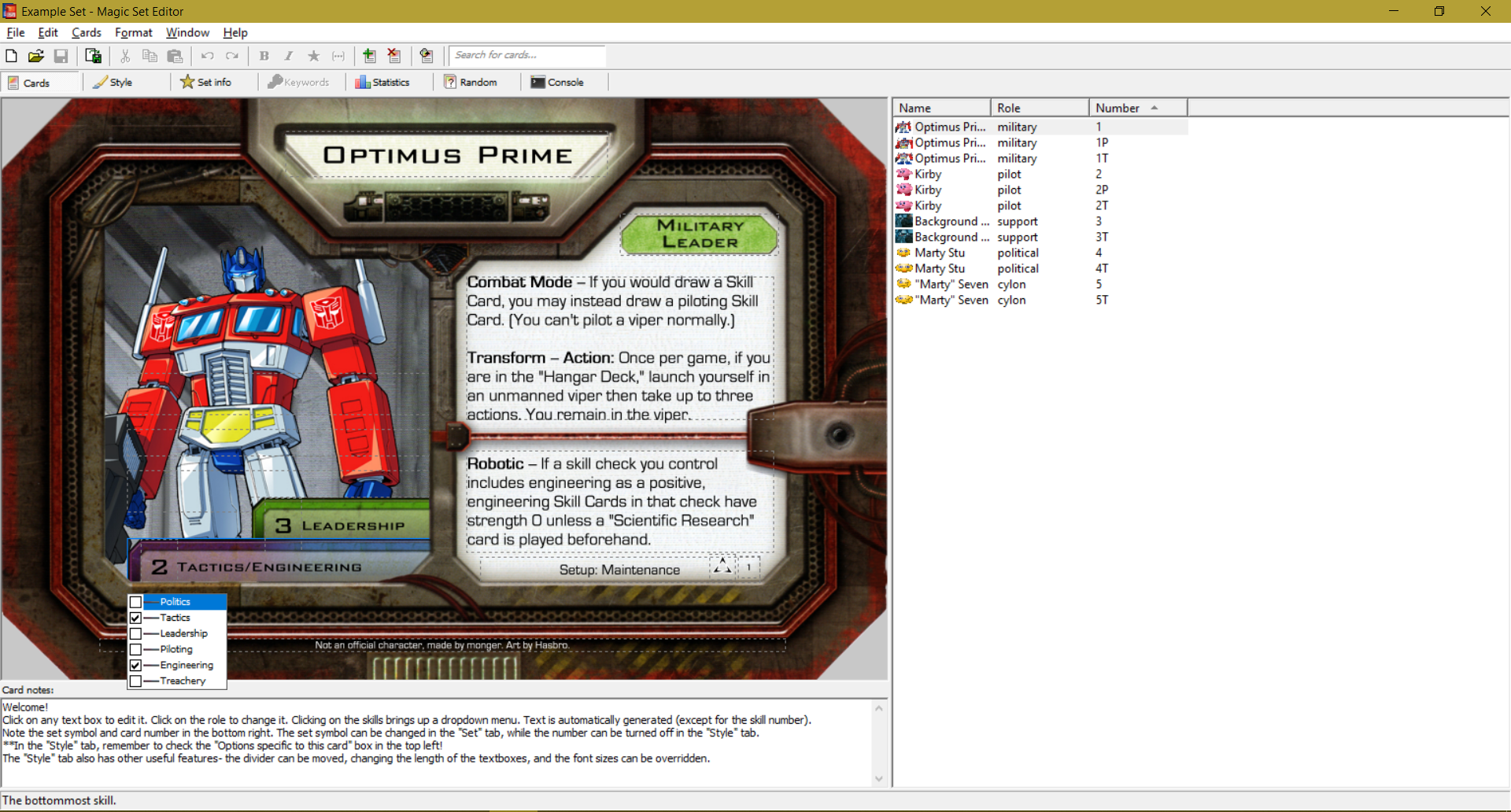Click the Remove card icon

pos(394,56)
